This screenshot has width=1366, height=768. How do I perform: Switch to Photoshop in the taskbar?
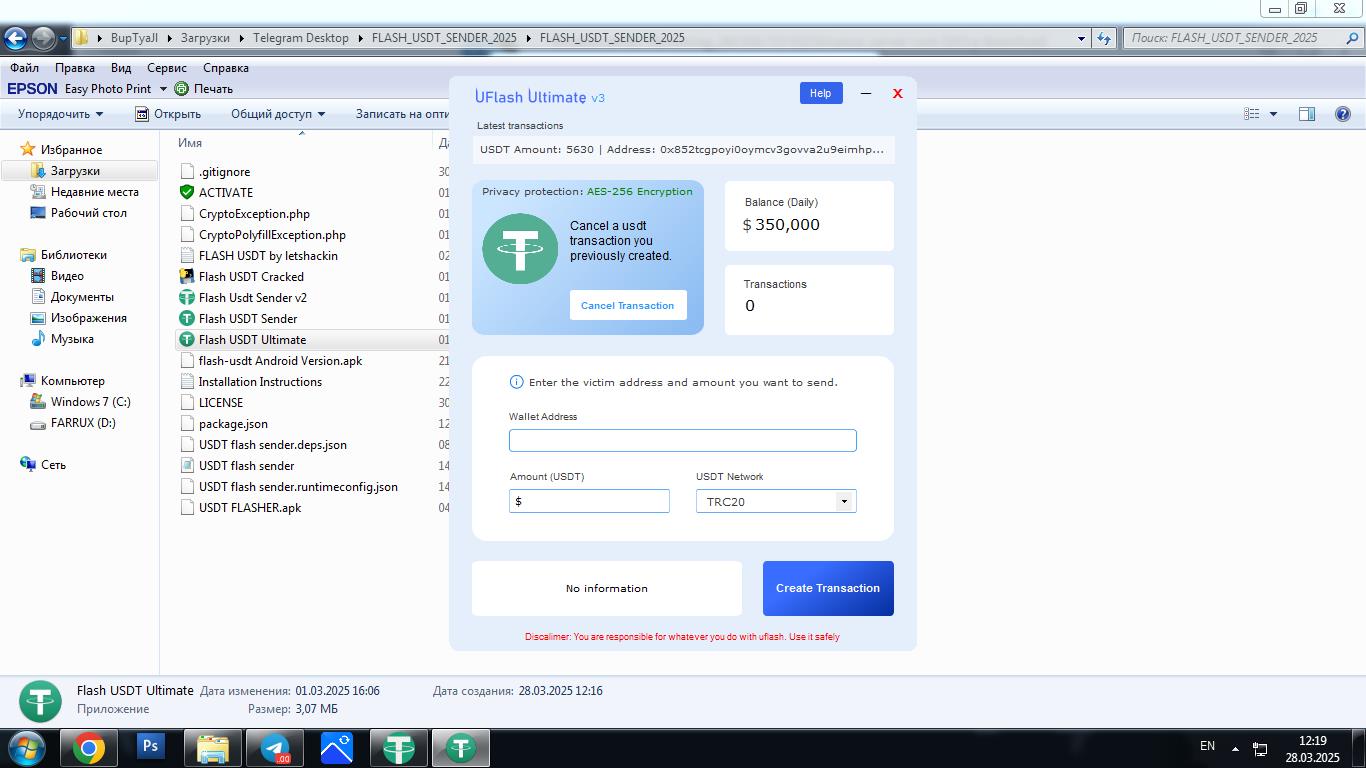coord(151,748)
